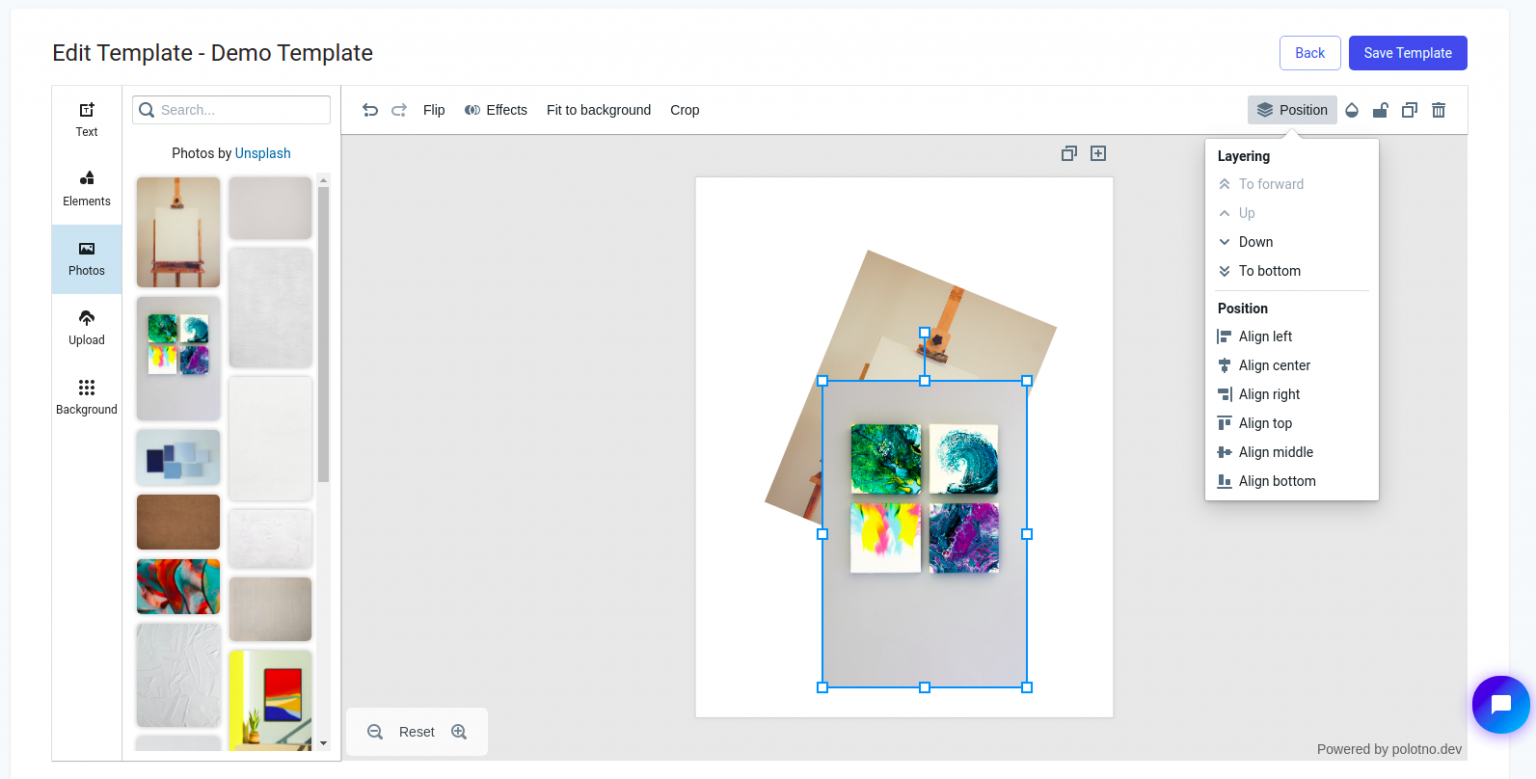Click scrollbar down arrow in photo list

pyautogui.click(x=323, y=743)
